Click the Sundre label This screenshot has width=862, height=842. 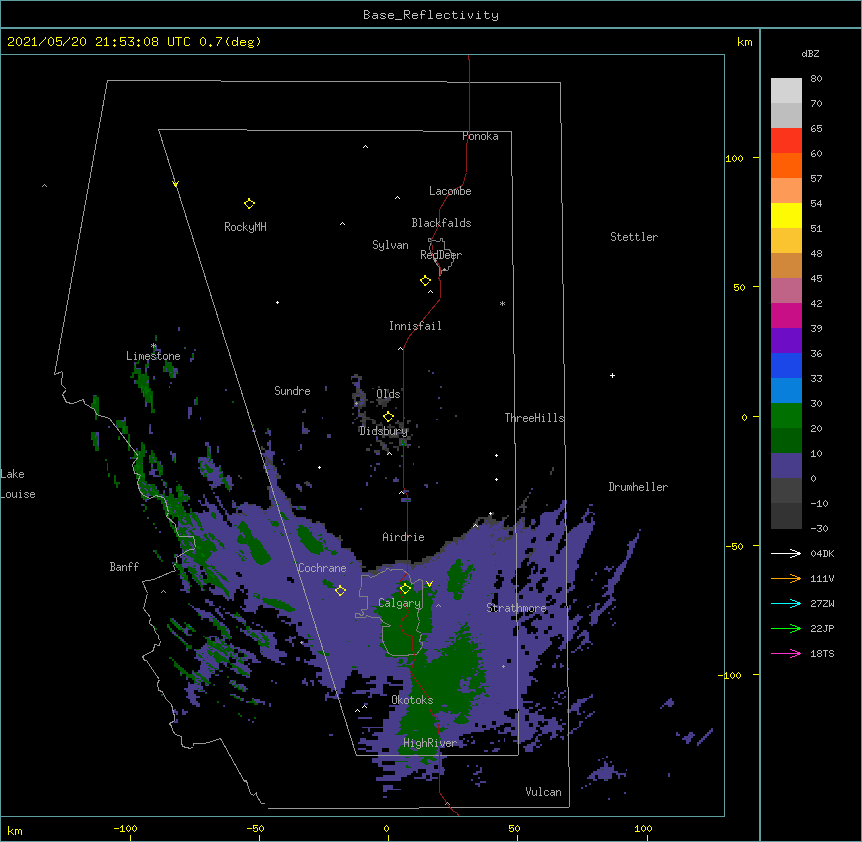[292, 391]
